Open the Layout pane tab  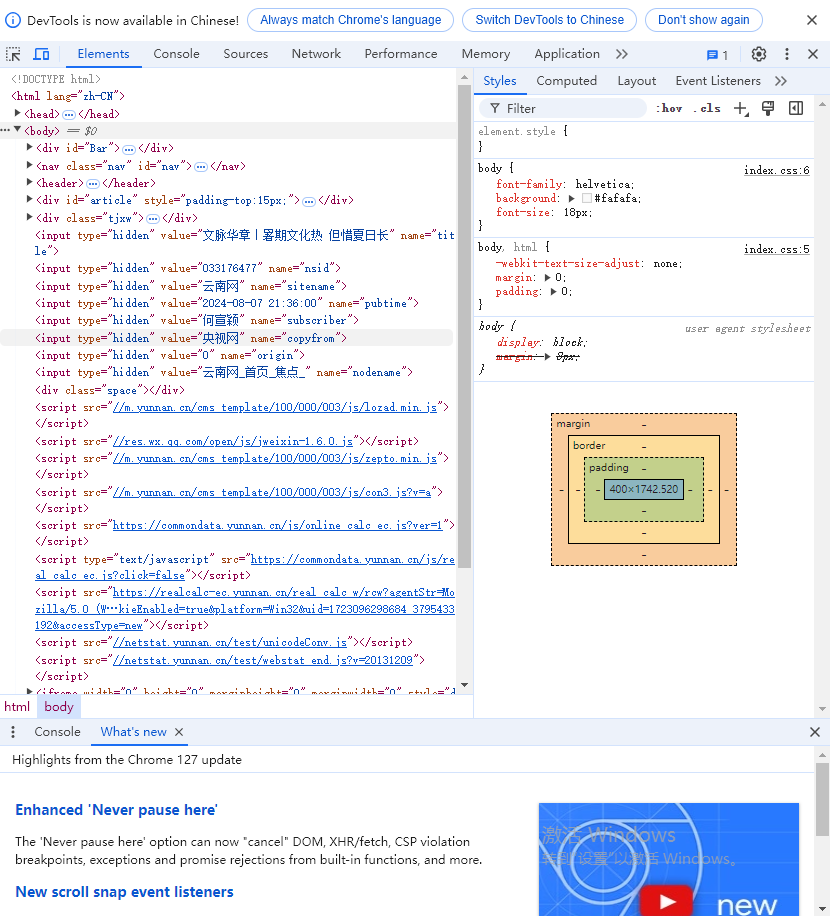pos(637,81)
